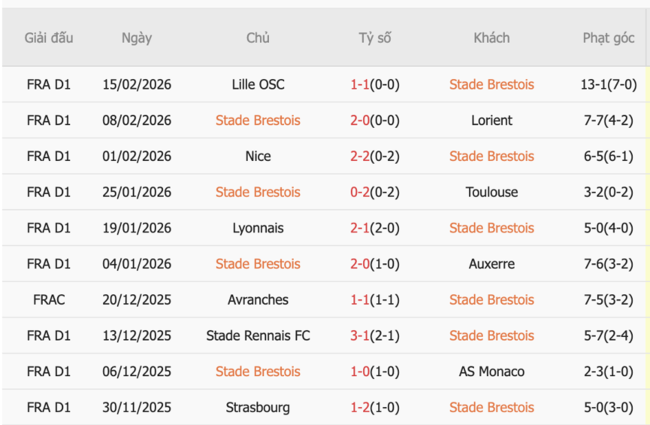This screenshot has width=650, height=425.
Task: Open Stade Rennais FC team link
Action: pos(257,336)
